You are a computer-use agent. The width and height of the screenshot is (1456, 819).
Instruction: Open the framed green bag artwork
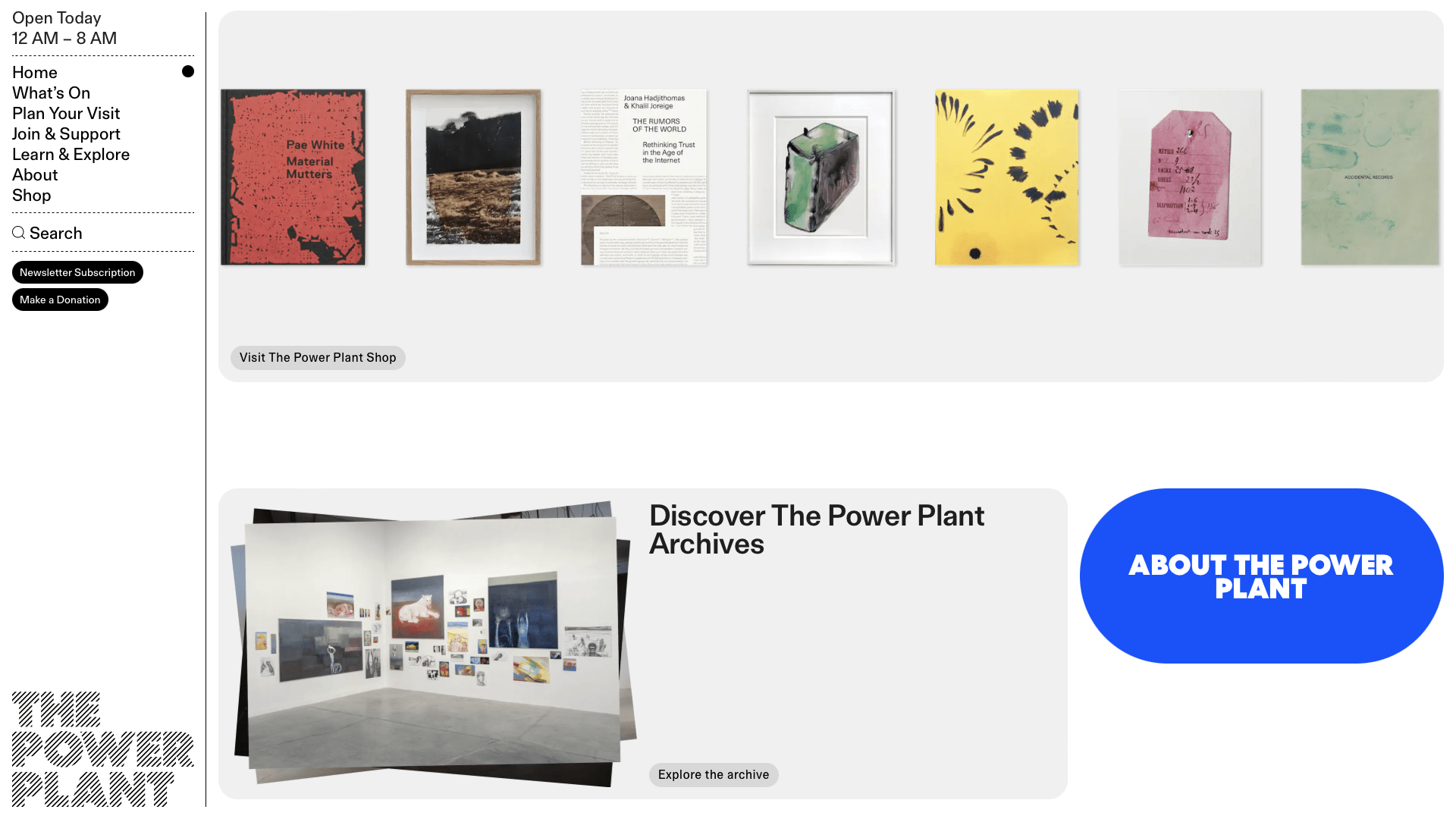[x=821, y=177]
